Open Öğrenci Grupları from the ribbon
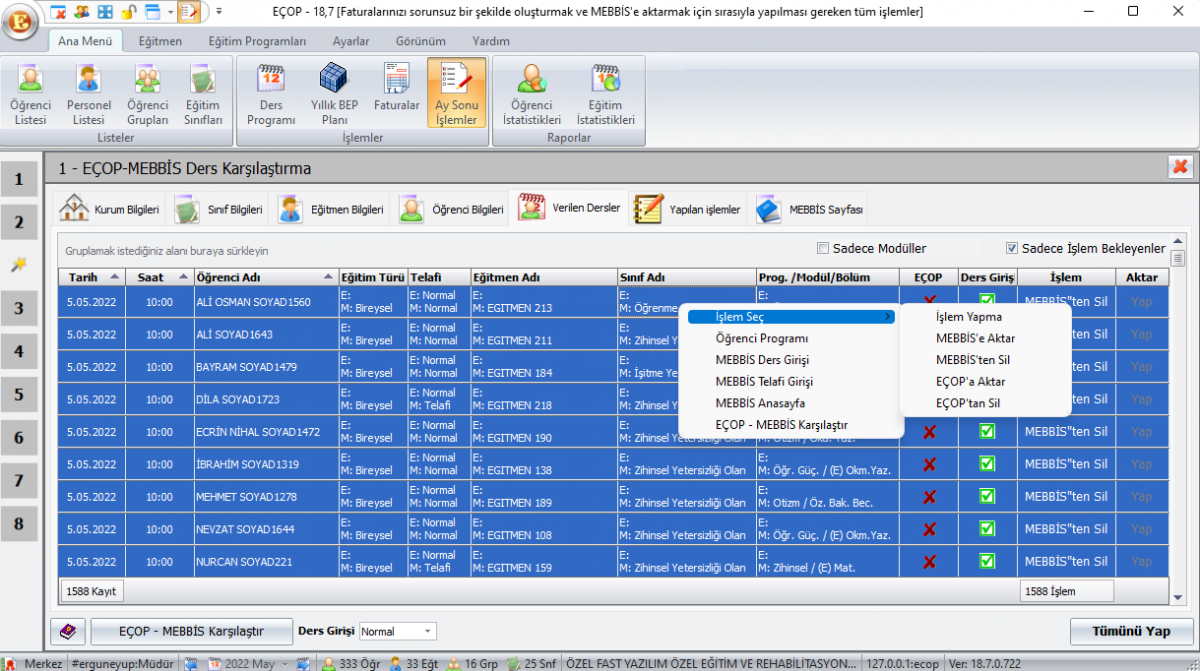The width and height of the screenshot is (1200, 671). (147, 95)
